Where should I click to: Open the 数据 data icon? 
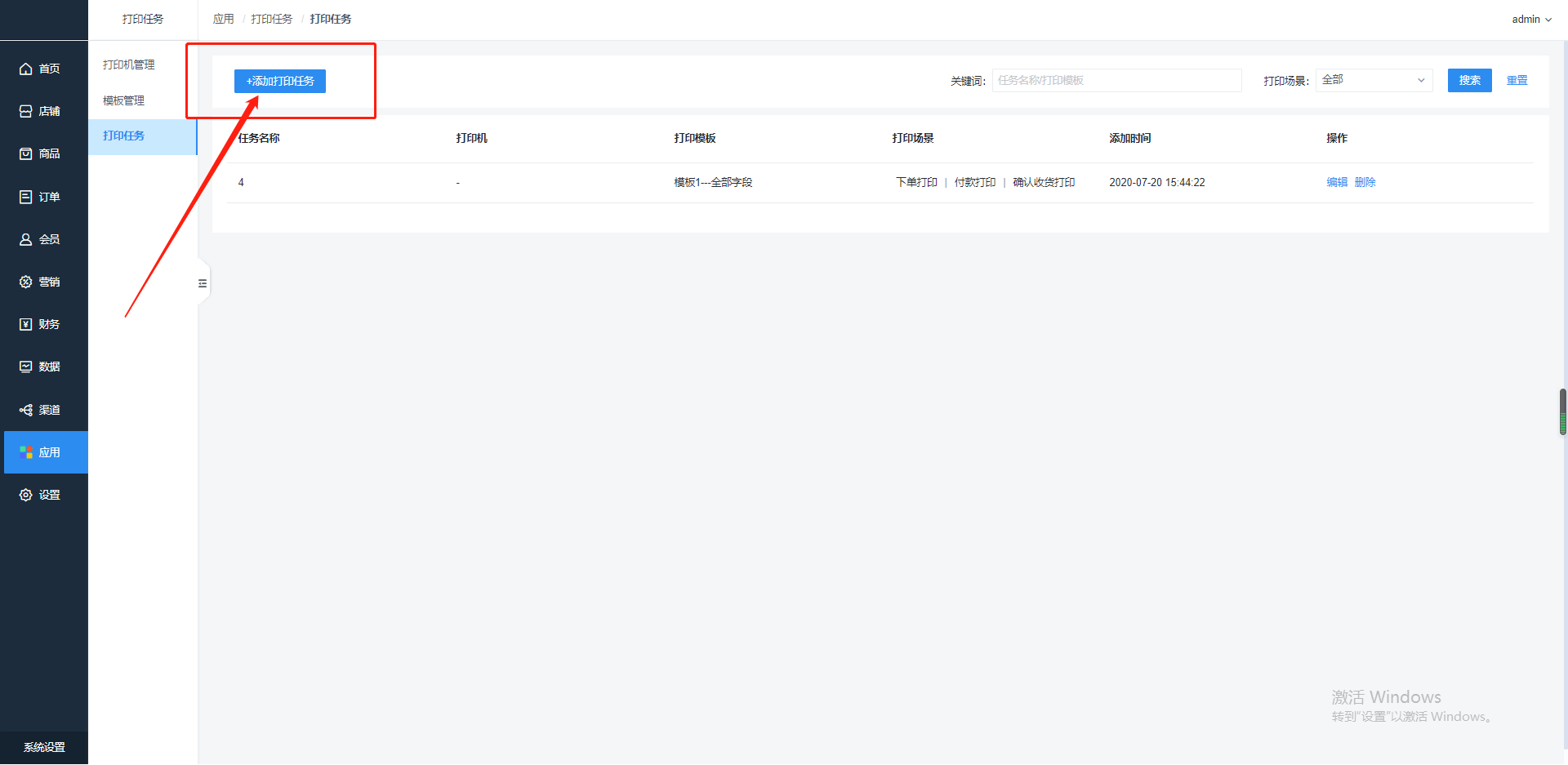pyautogui.click(x=26, y=367)
